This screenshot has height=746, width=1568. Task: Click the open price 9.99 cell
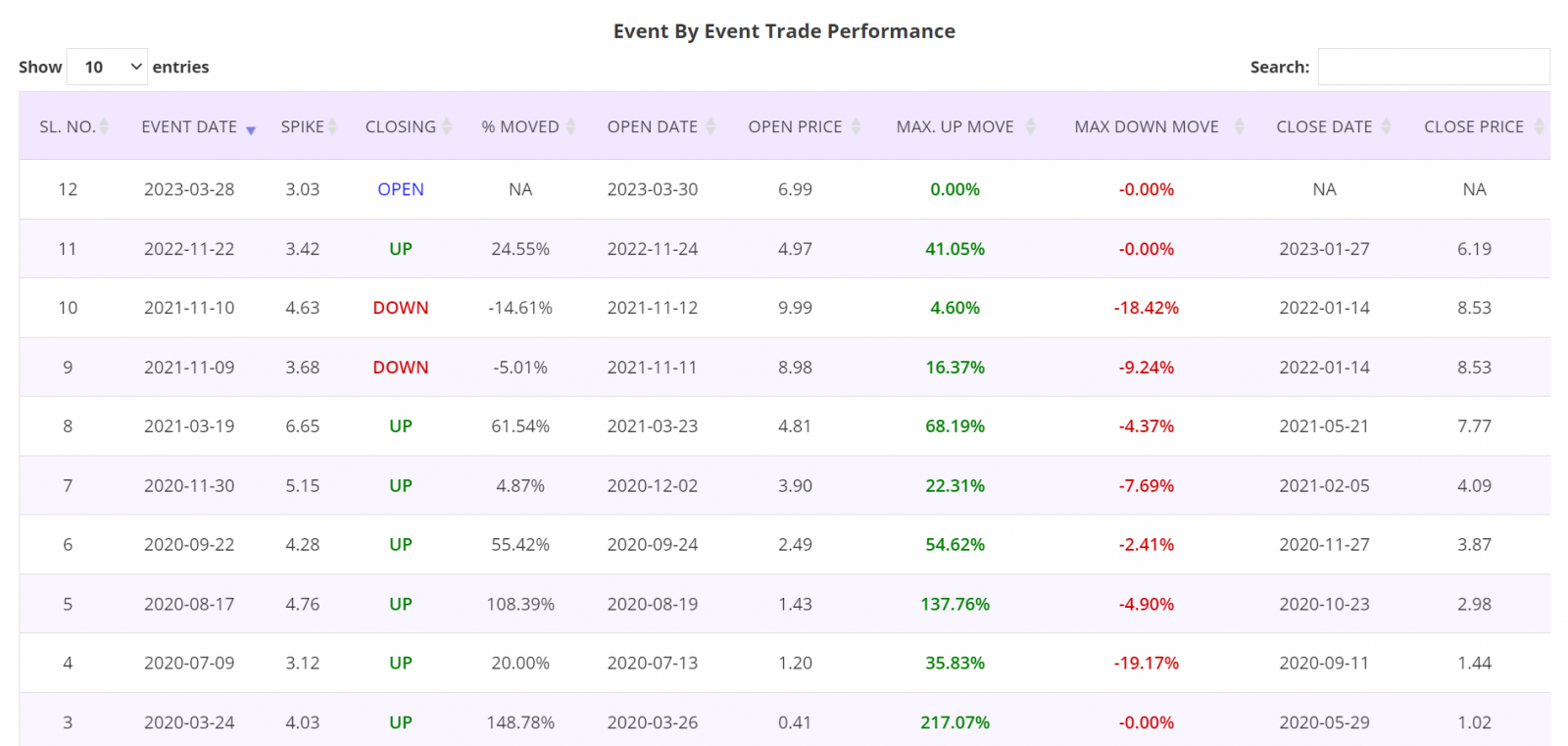[x=795, y=308]
